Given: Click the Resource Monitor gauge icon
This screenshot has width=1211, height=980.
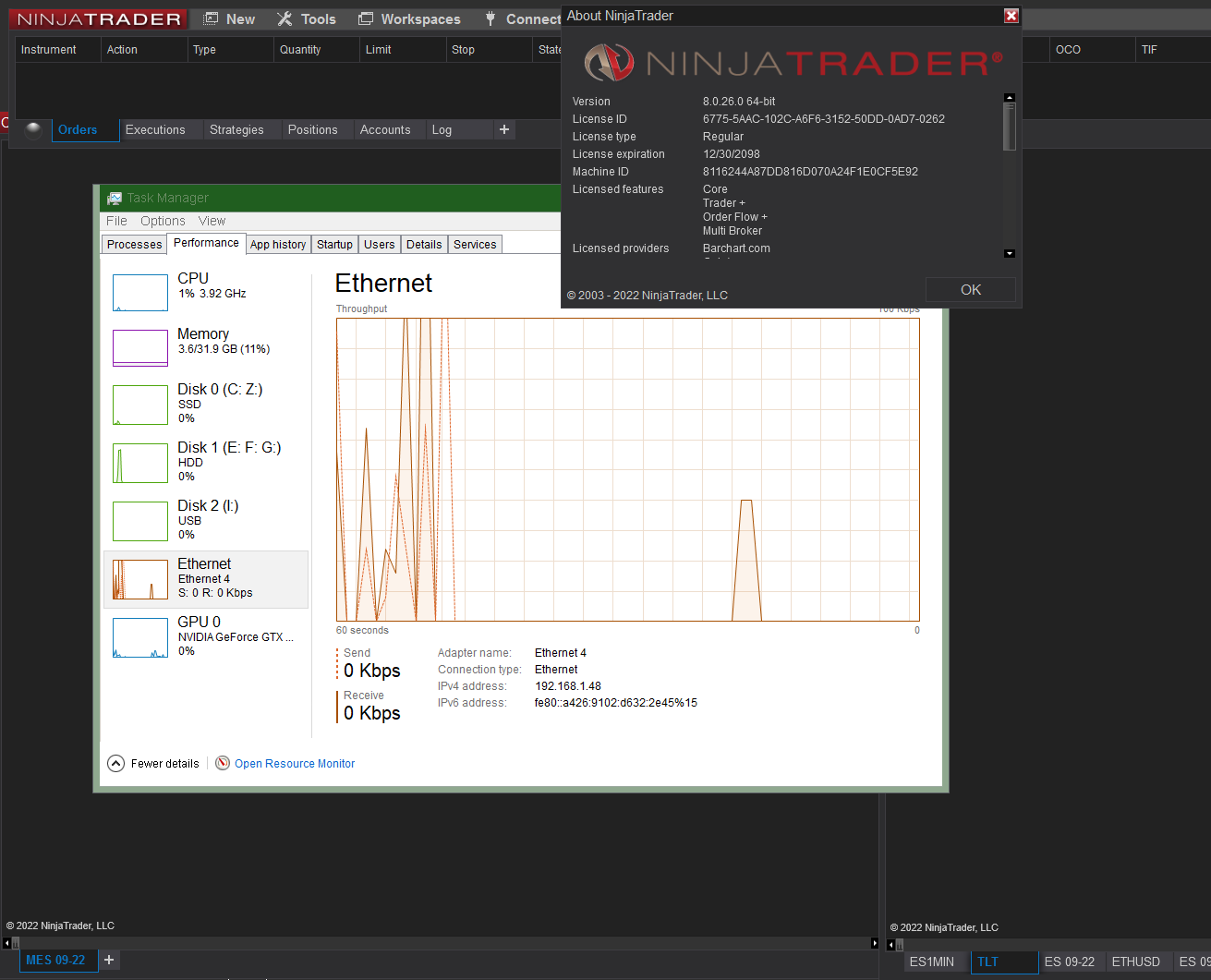Looking at the screenshot, I should coord(223,763).
